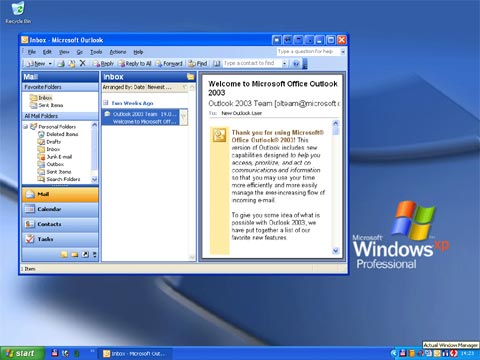Toggle follow-up flag on Outlook 2003 Team message
This screenshot has height=360, width=480.
(183, 117)
